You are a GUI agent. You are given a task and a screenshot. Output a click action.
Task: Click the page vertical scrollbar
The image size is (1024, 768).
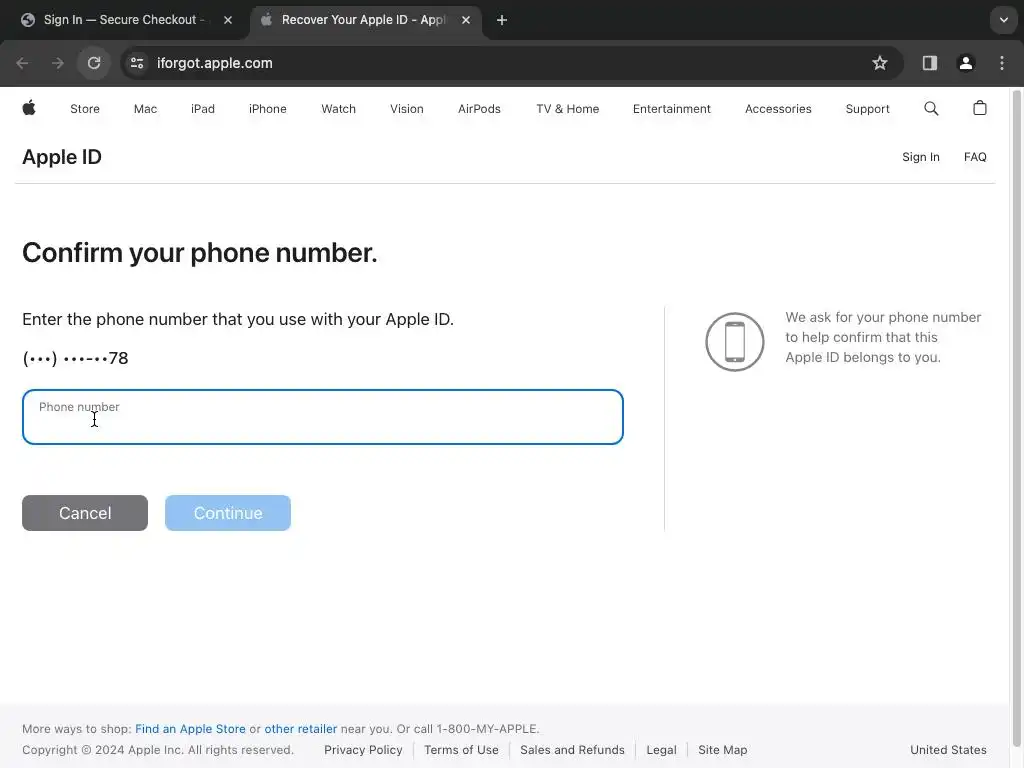point(1016,418)
